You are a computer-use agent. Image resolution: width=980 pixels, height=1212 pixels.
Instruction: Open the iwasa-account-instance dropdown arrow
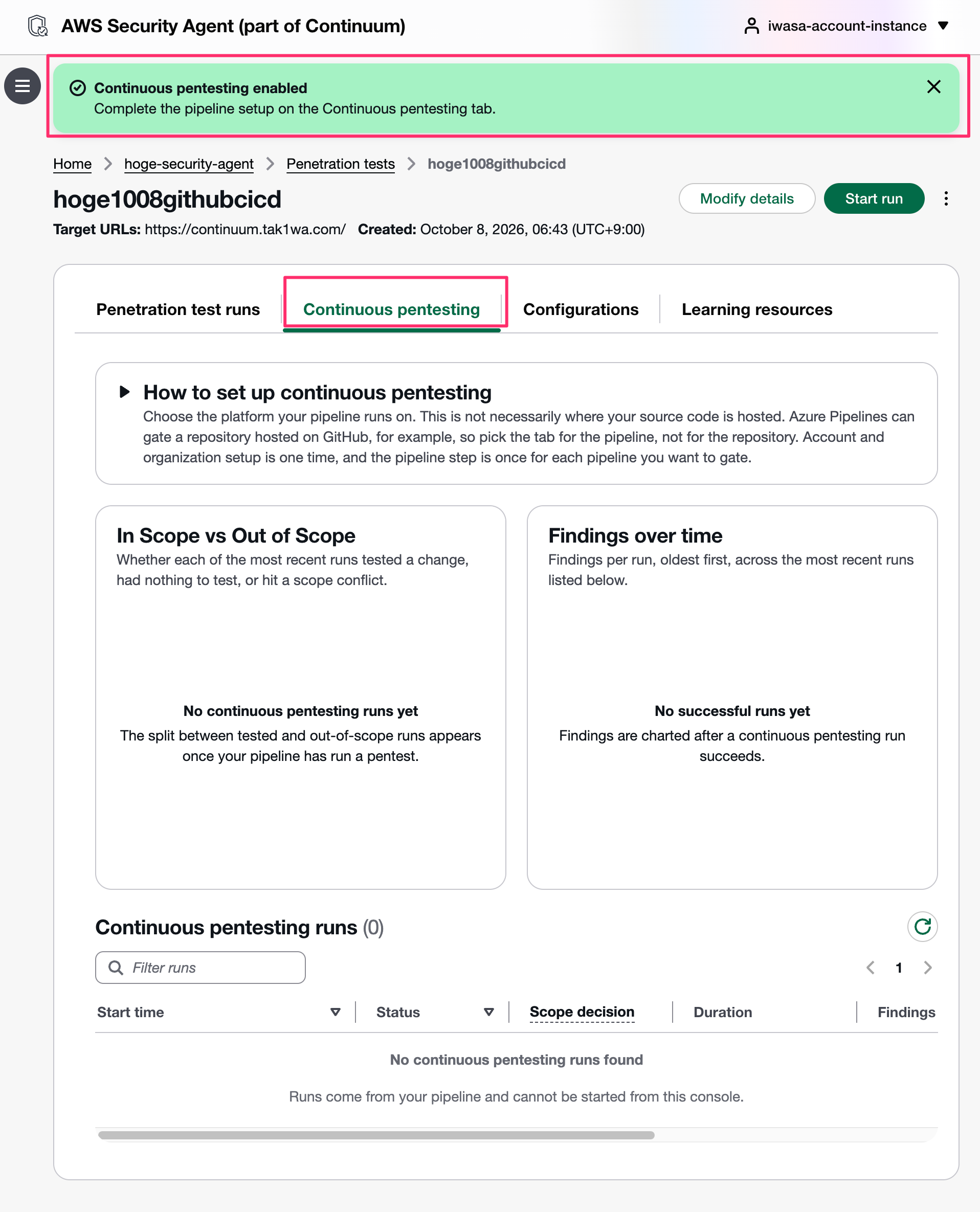[x=943, y=26]
